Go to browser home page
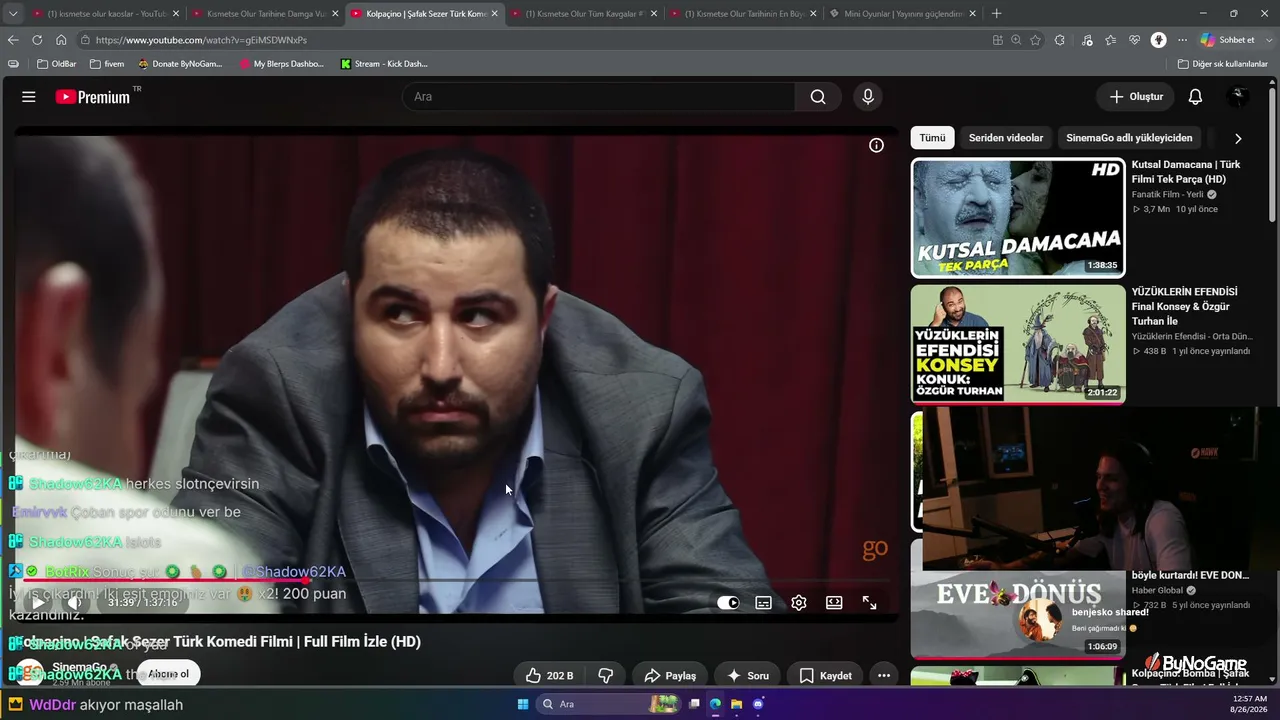This screenshot has height=720, width=1280. [x=61, y=40]
